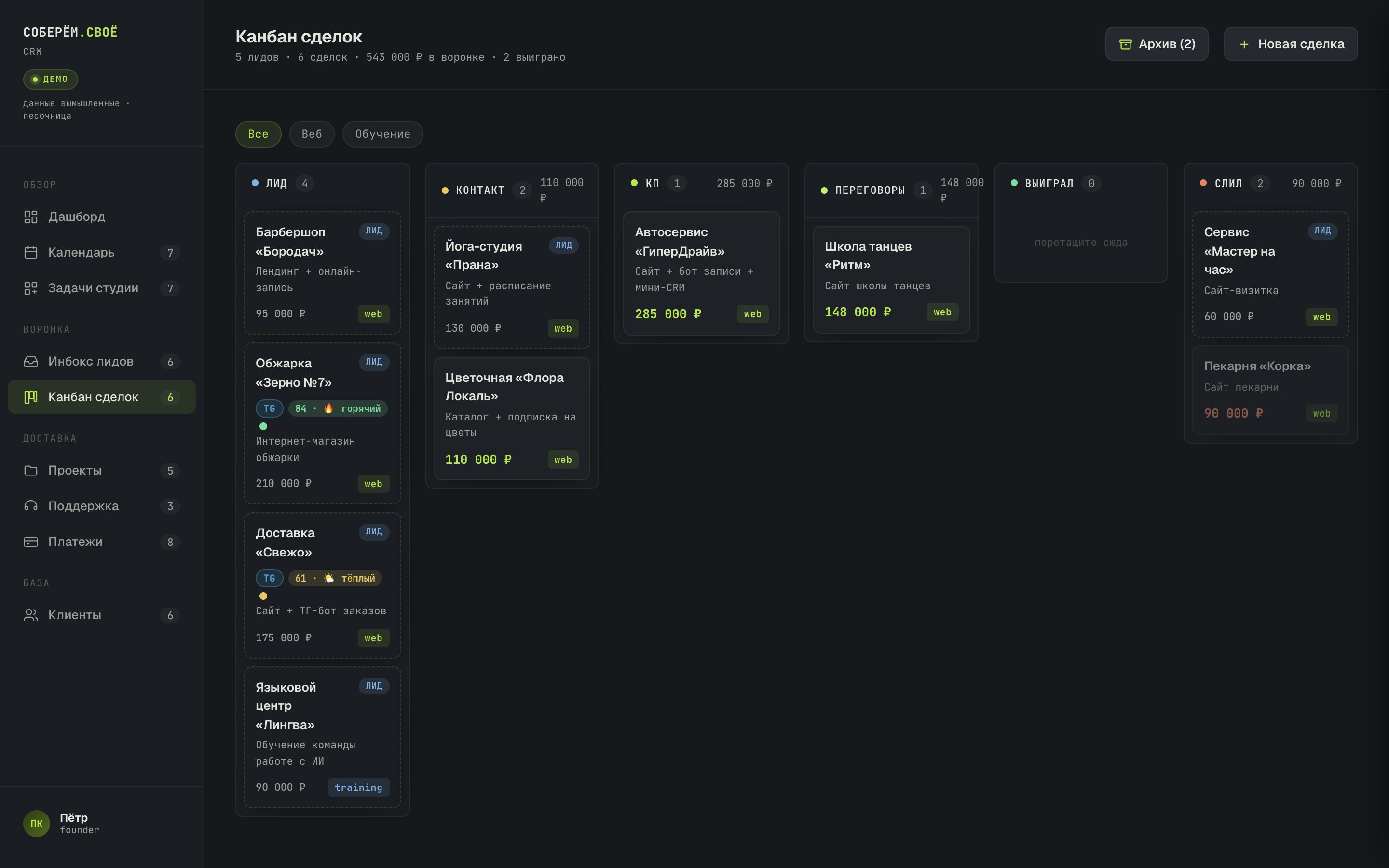Click the Клиенты people icon
Image resolution: width=1389 pixels, height=868 pixels.
tap(30, 615)
